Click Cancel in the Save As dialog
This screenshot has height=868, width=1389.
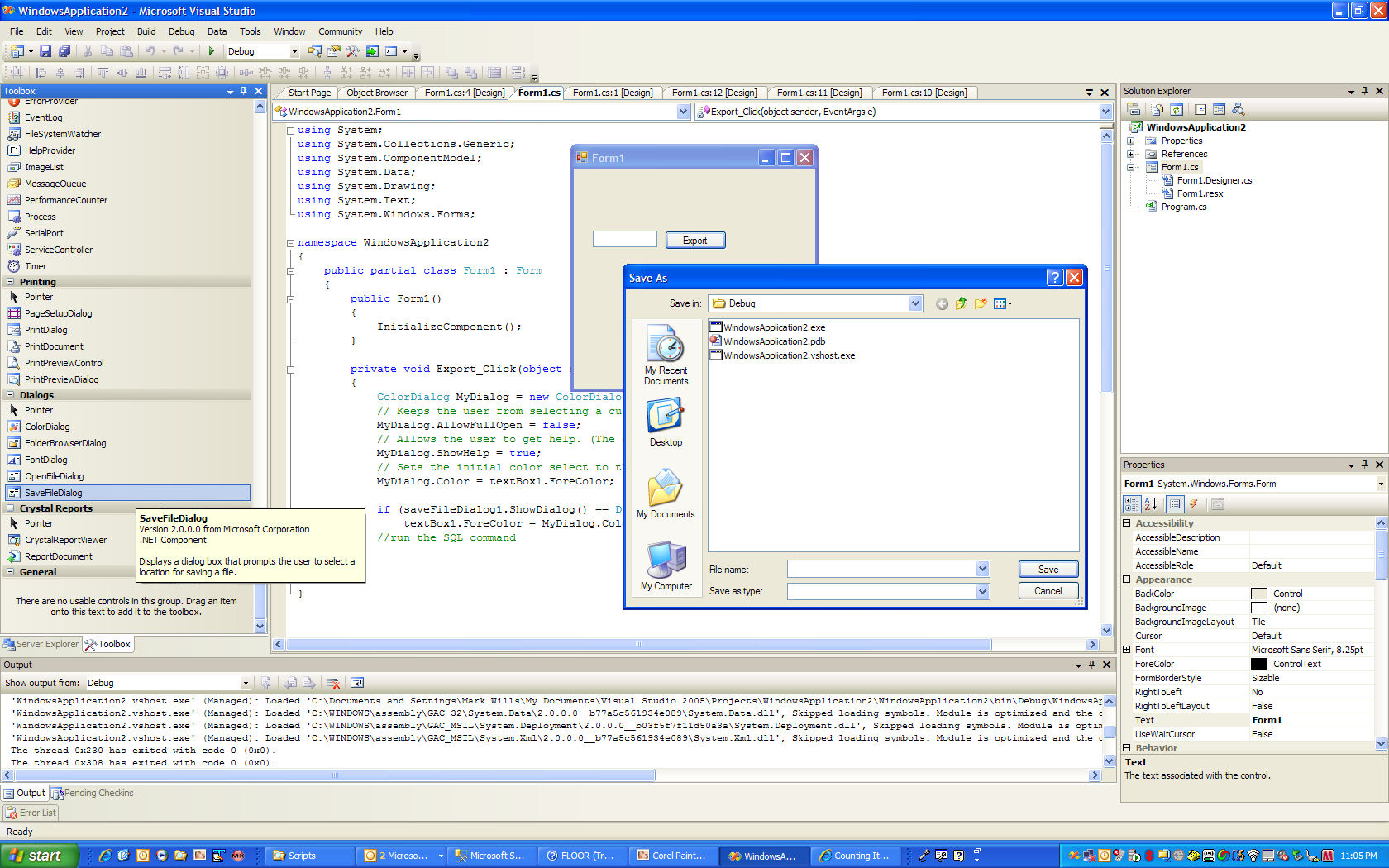point(1048,590)
